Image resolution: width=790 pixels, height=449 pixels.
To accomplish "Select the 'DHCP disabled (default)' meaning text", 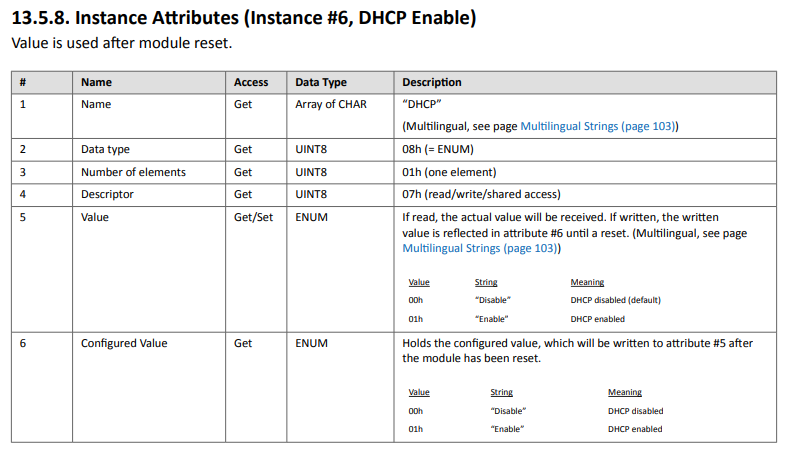I will 615,300.
